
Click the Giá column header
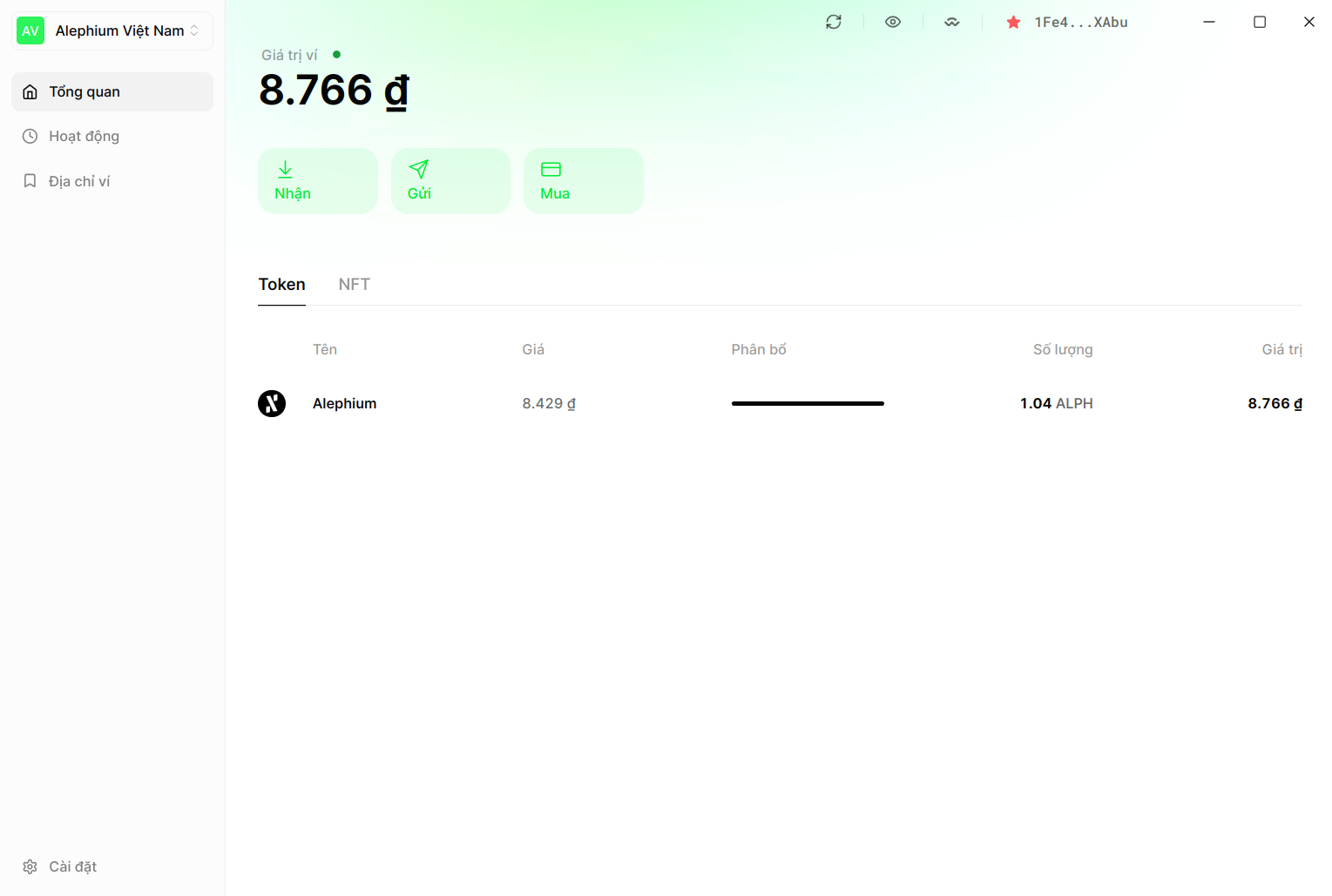533,349
